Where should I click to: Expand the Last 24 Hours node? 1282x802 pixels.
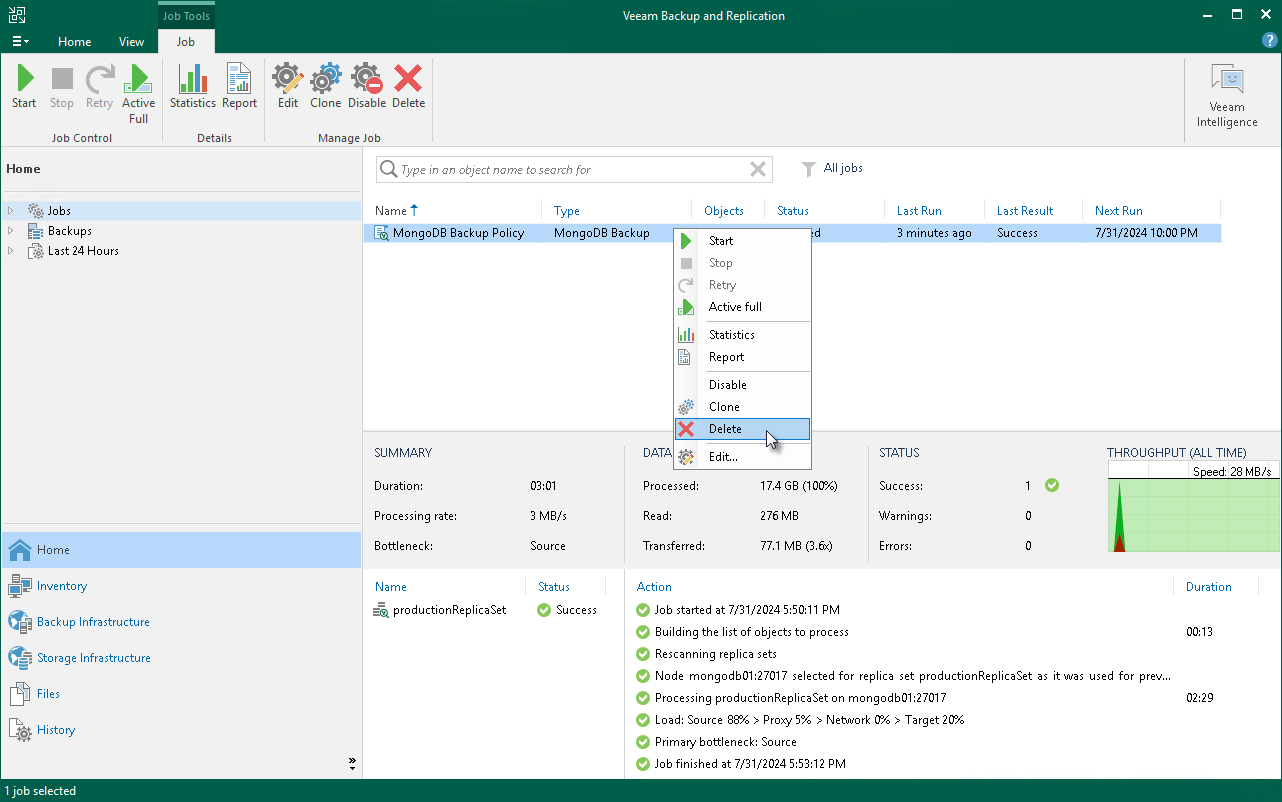(x=11, y=251)
